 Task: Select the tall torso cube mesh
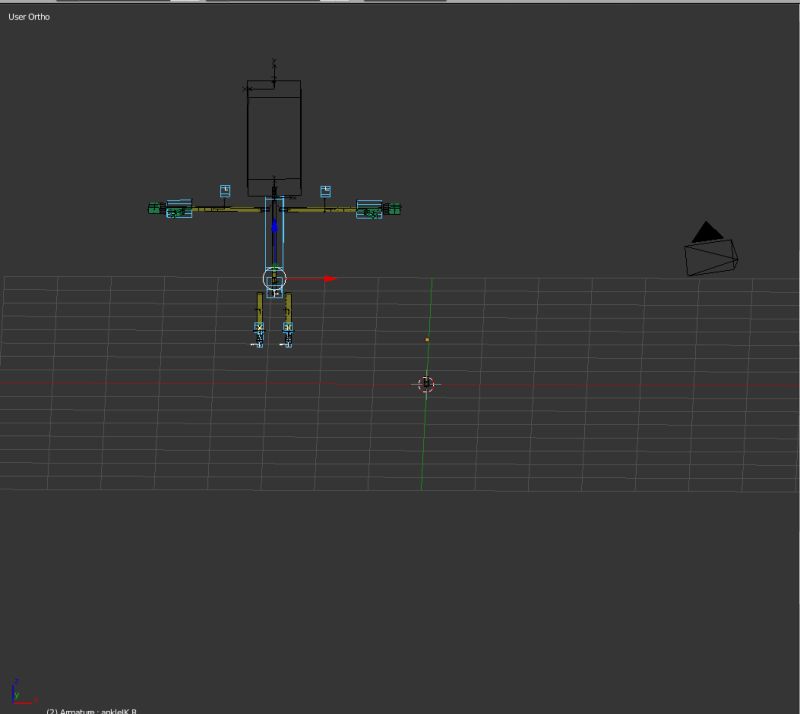[274, 130]
